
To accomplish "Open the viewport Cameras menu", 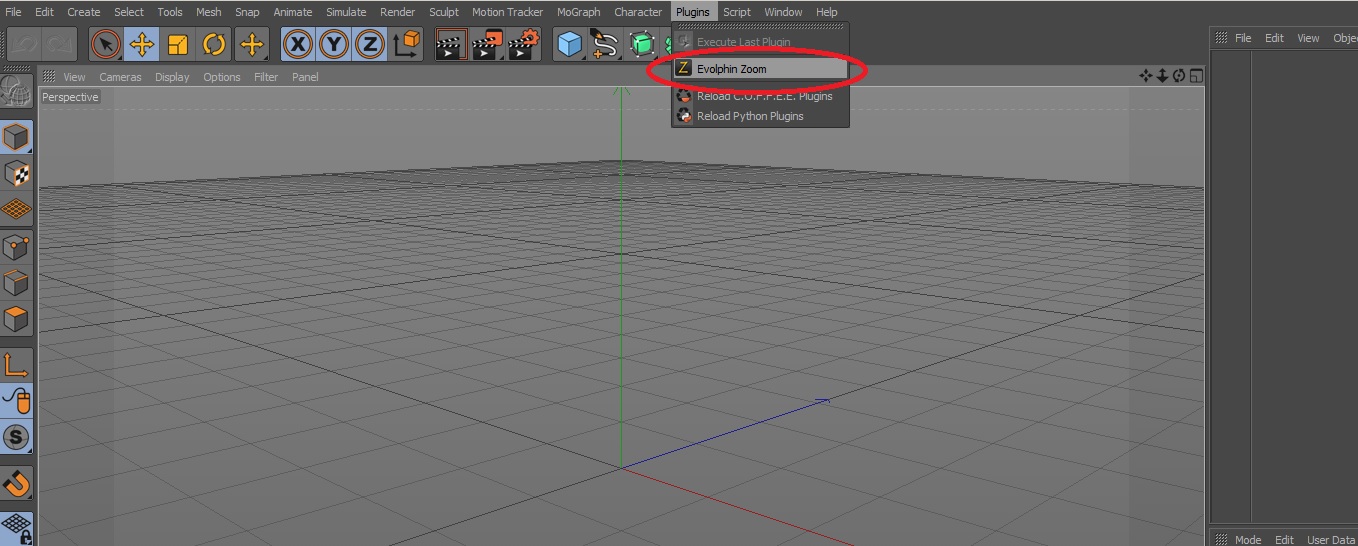I will (120, 77).
